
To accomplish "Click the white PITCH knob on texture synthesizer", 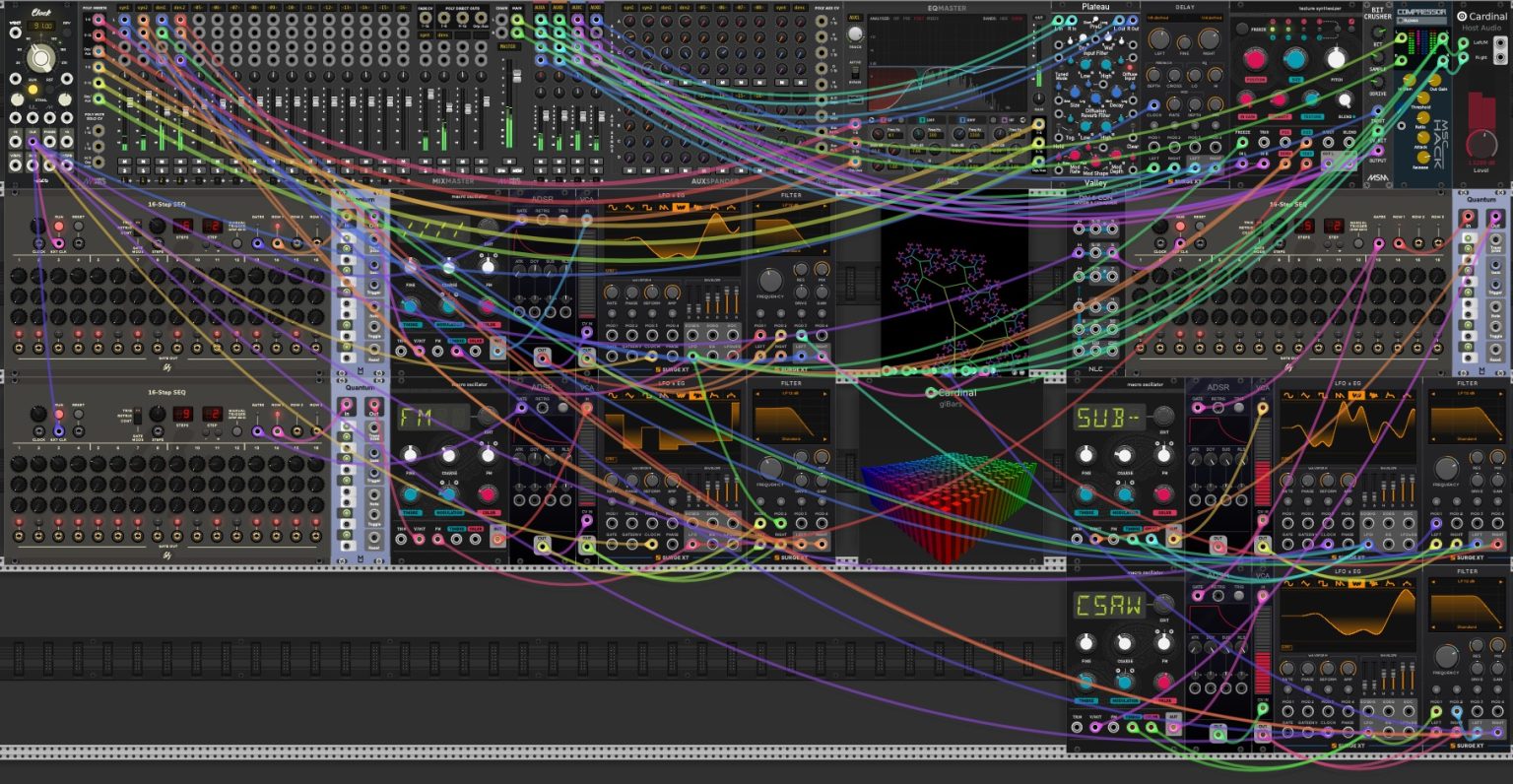I will pyautogui.click(x=1336, y=59).
